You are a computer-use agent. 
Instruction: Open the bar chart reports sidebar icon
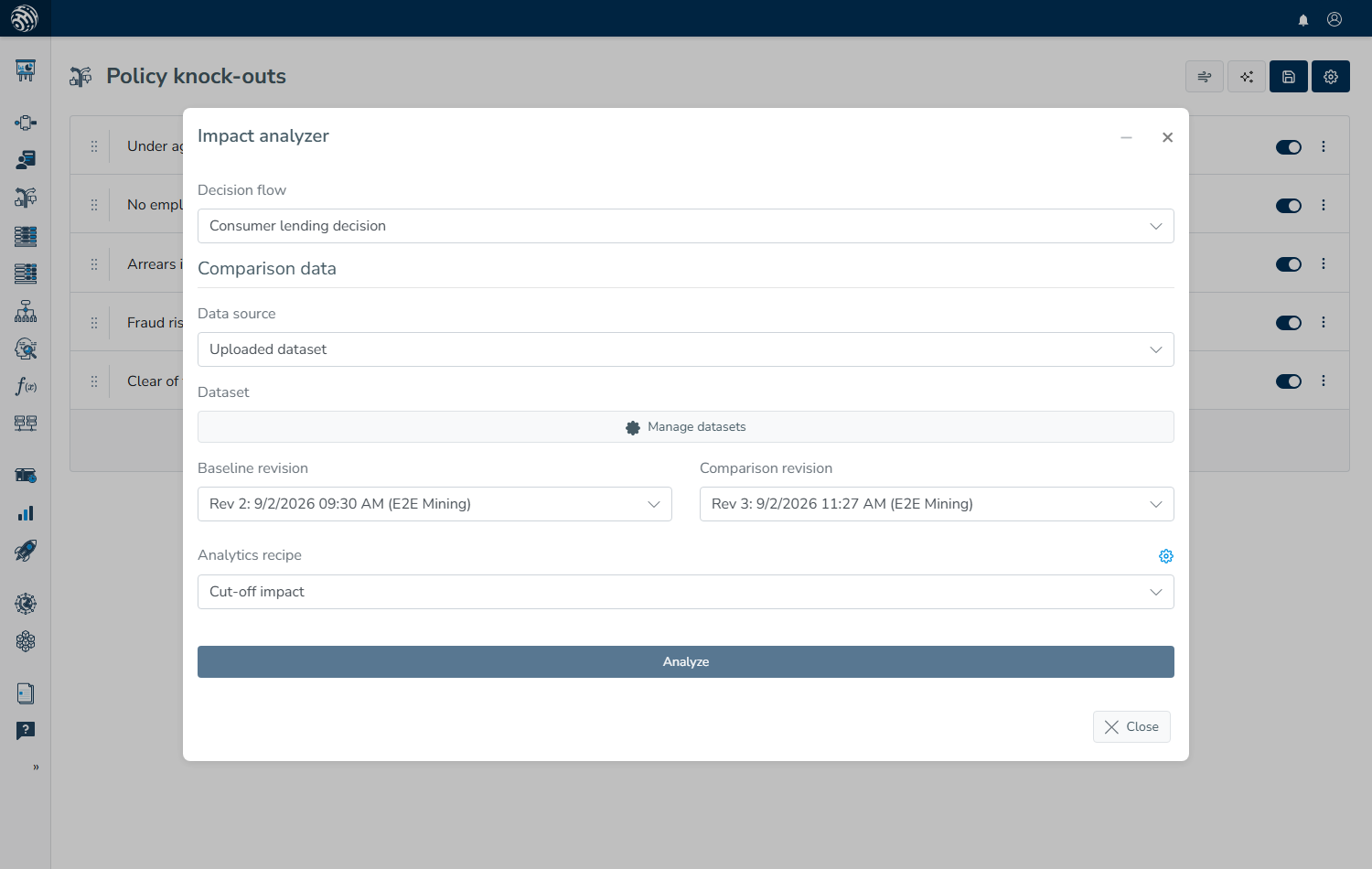[26, 513]
